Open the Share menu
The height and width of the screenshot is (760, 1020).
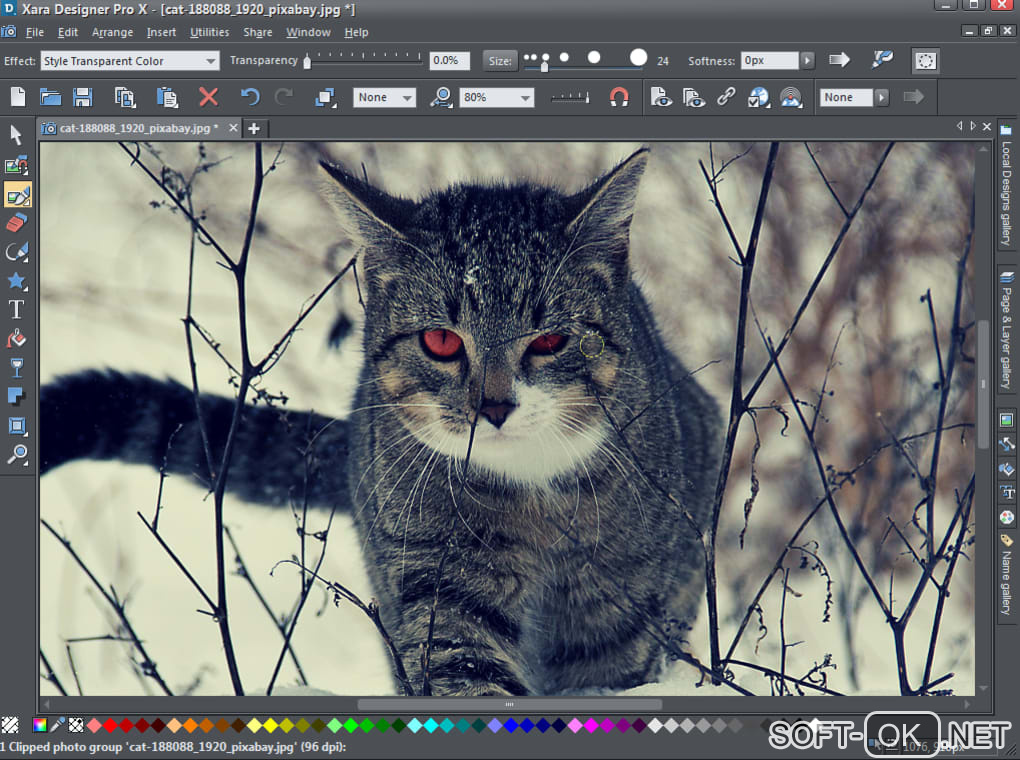pyautogui.click(x=258, y=32)
